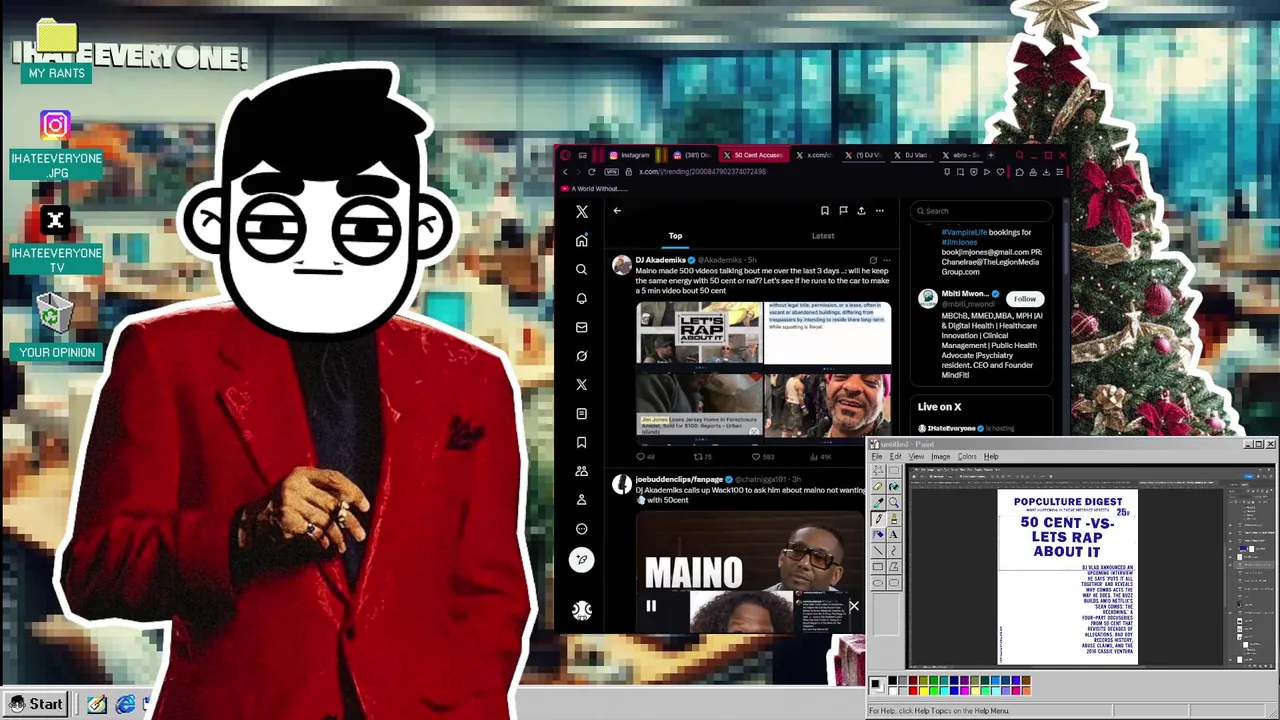Open the X IHATEEVERYONE TV desktop icon

pos(55,241)
